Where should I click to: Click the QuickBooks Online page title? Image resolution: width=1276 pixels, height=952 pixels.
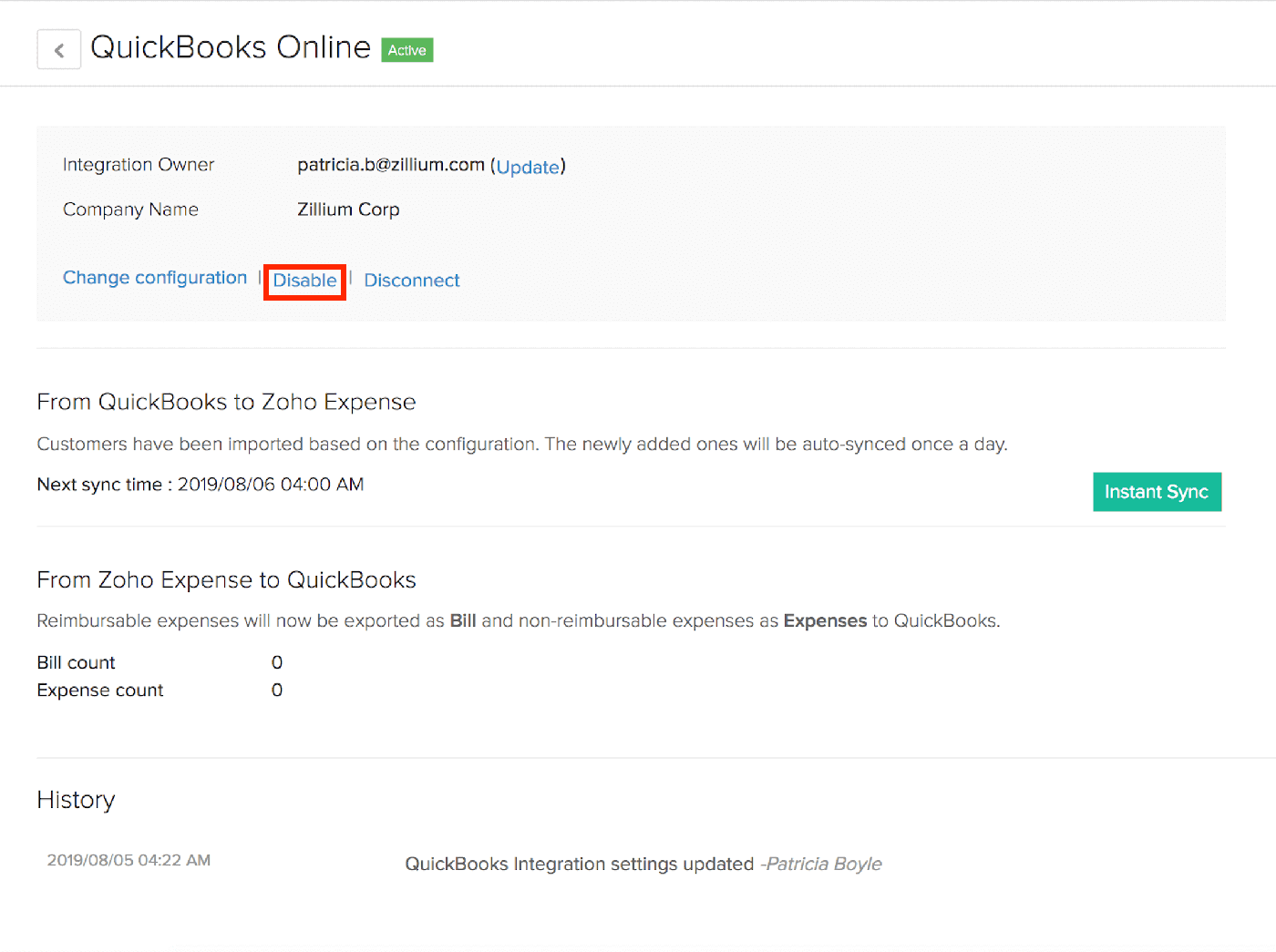click(x=231, y=47)
